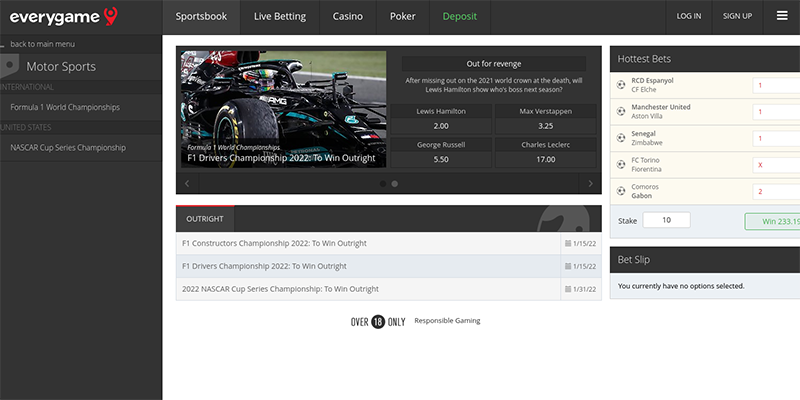The height and width of the screenshot is (400, 800).
Task: Open 2022 NASCAR Cup Series Championship outright
Action: [x=389, y=289]
